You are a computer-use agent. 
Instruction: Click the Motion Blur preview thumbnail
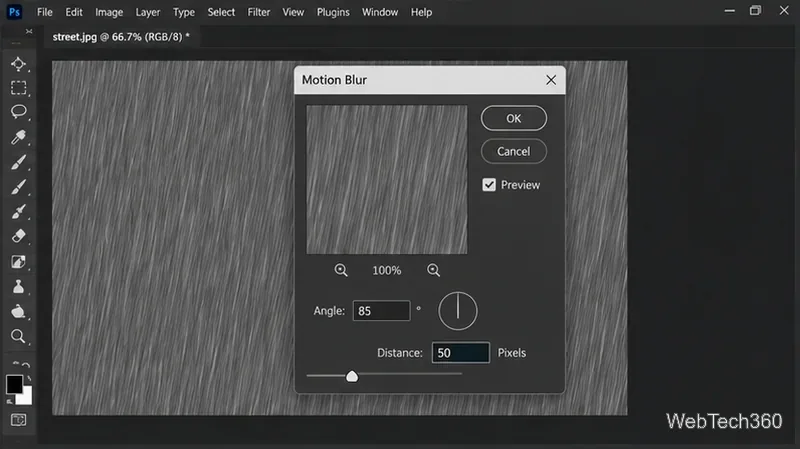(387, 180)
